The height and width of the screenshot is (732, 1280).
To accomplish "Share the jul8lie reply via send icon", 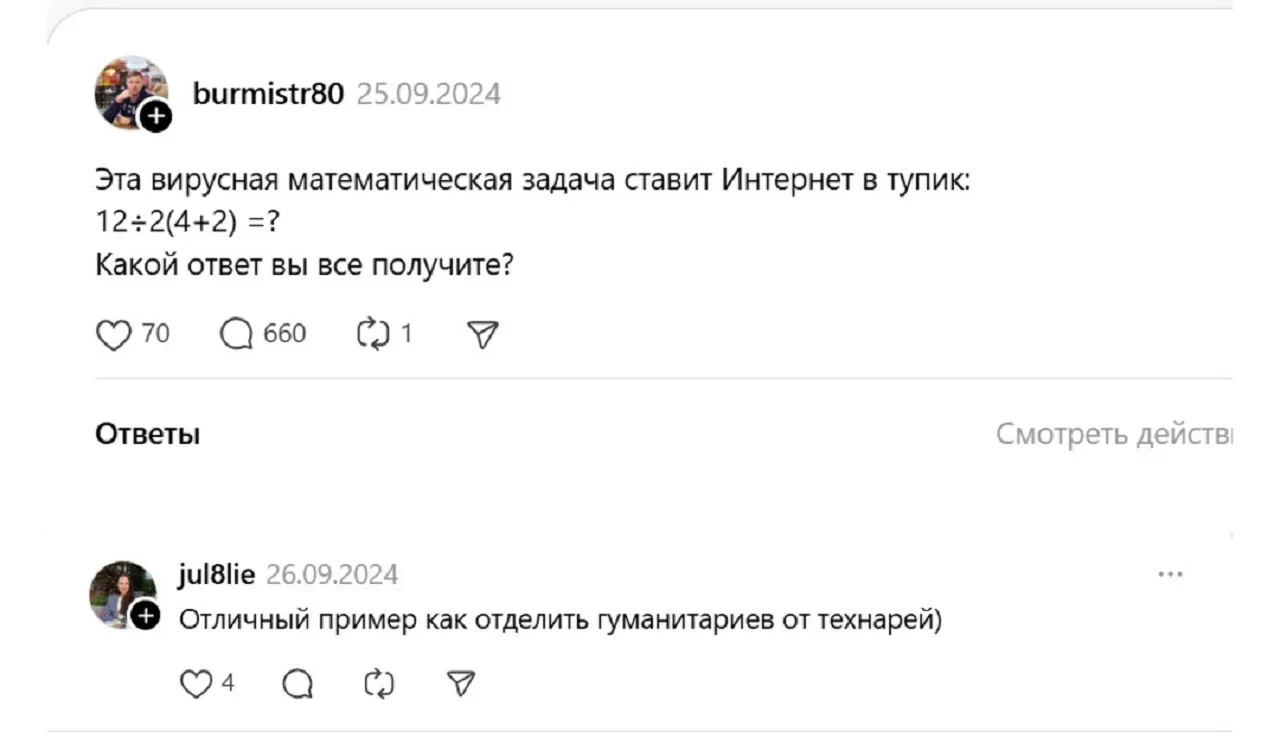I will tap(460, 684).
